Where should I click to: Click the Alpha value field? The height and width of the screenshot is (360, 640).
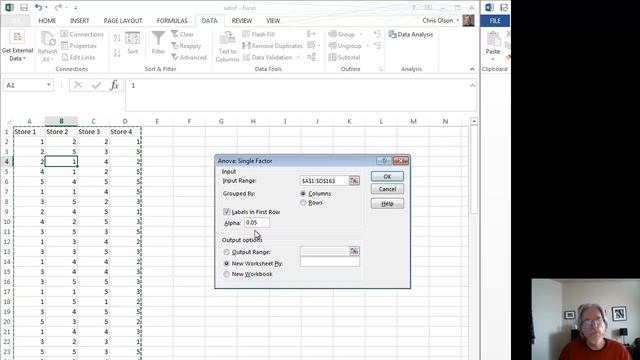coord(257,223)
